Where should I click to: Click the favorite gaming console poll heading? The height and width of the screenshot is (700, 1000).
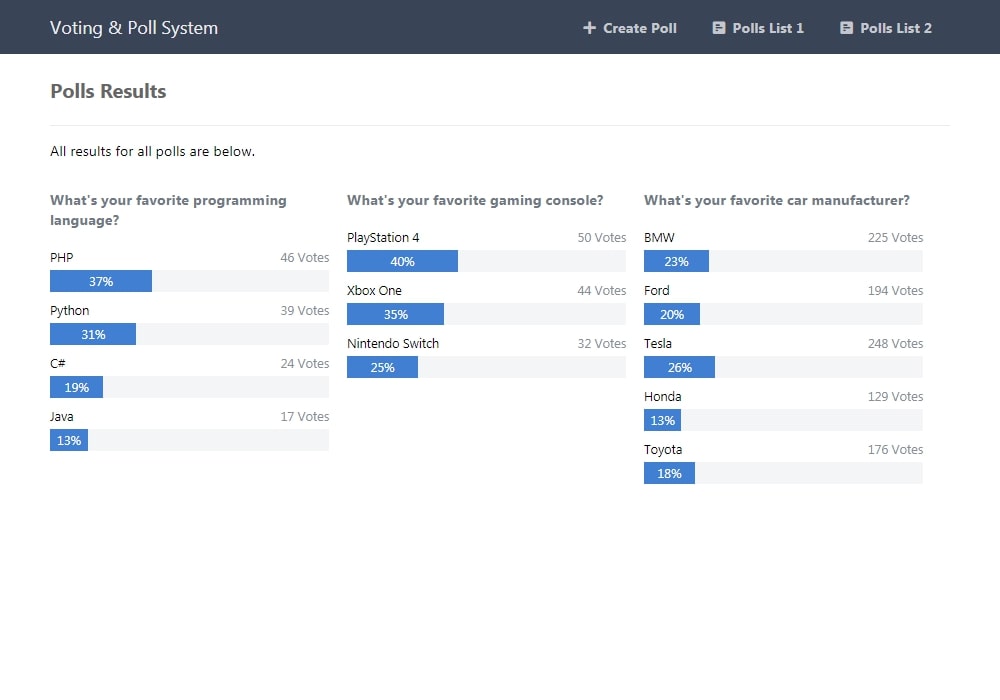(x=475, y=200)
